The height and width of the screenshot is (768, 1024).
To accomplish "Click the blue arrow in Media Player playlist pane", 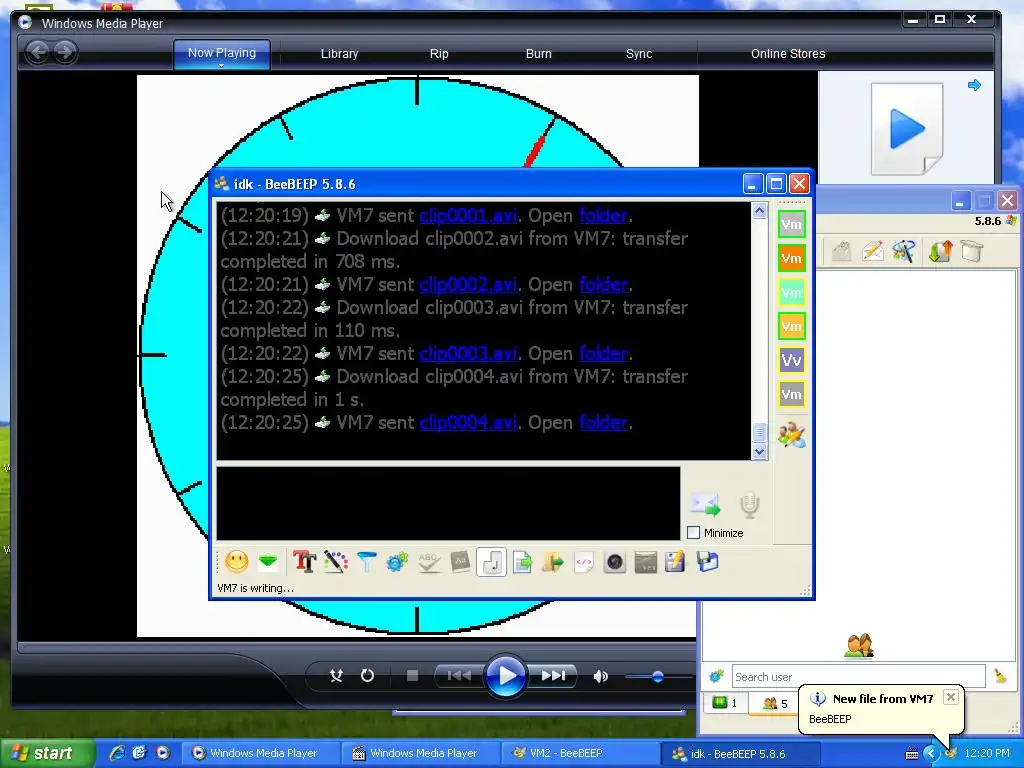I will pos(974,85).
